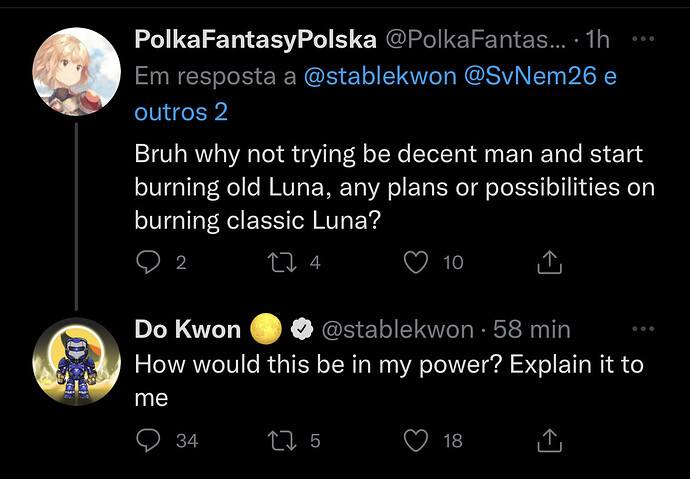Open the "1h" timestamp on first tweet

(x=599, y=40)
